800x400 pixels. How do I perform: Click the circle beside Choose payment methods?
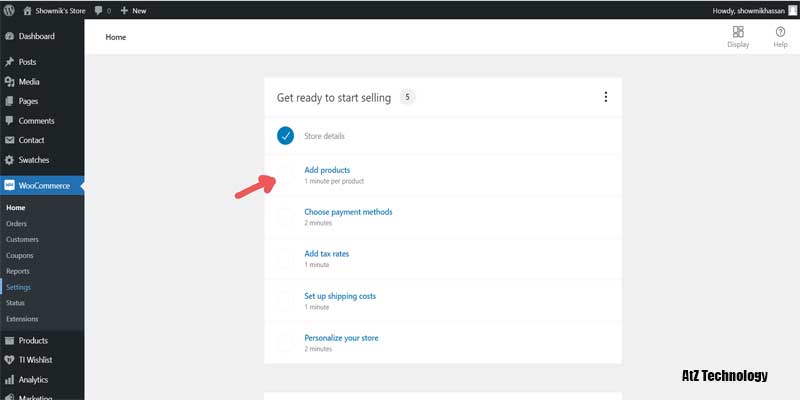(x=286, y=217)
